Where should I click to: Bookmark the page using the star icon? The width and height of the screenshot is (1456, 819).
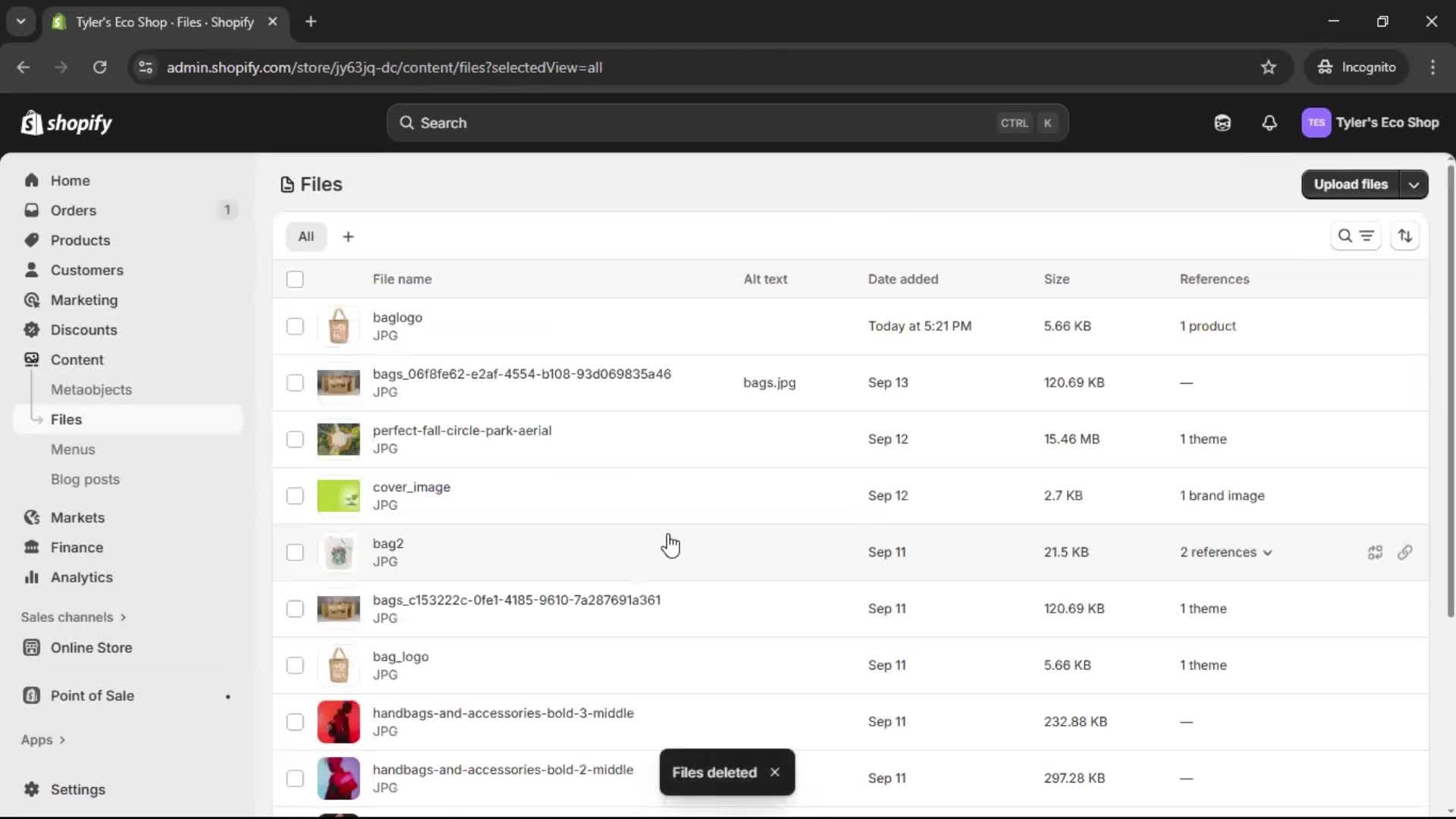pyautogui.click(x=1269, y=67)
